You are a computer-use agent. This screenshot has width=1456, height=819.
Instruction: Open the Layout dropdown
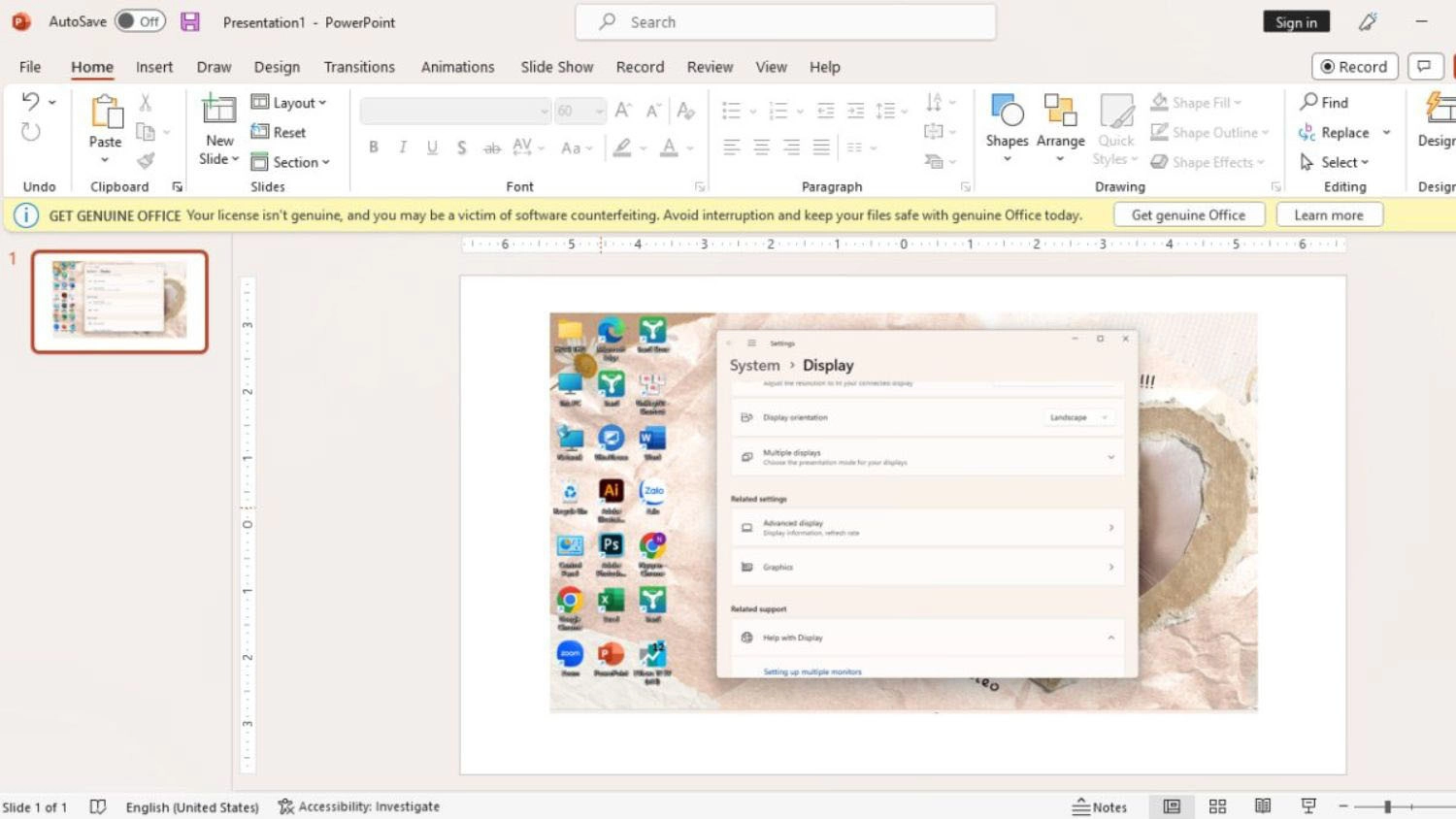tap(288, 102)
